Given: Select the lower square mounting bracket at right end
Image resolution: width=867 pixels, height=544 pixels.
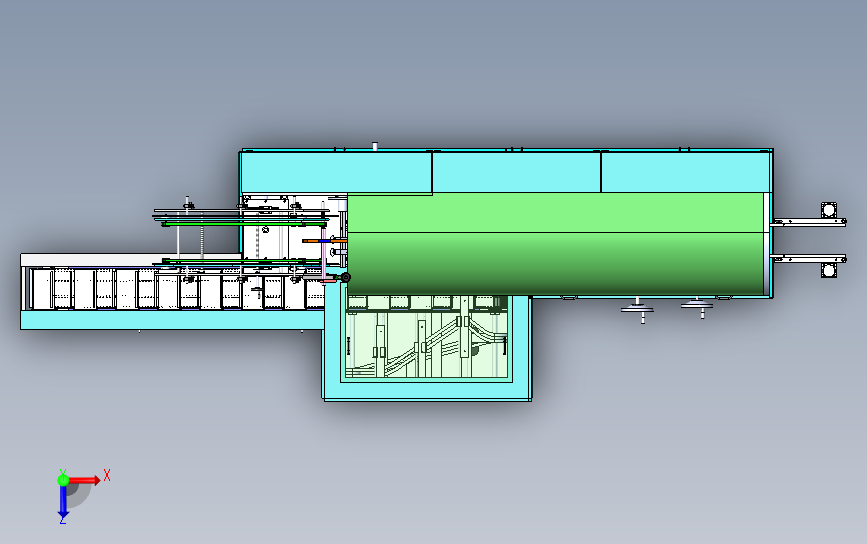Looking at the screenshot, I should point(828,270).
